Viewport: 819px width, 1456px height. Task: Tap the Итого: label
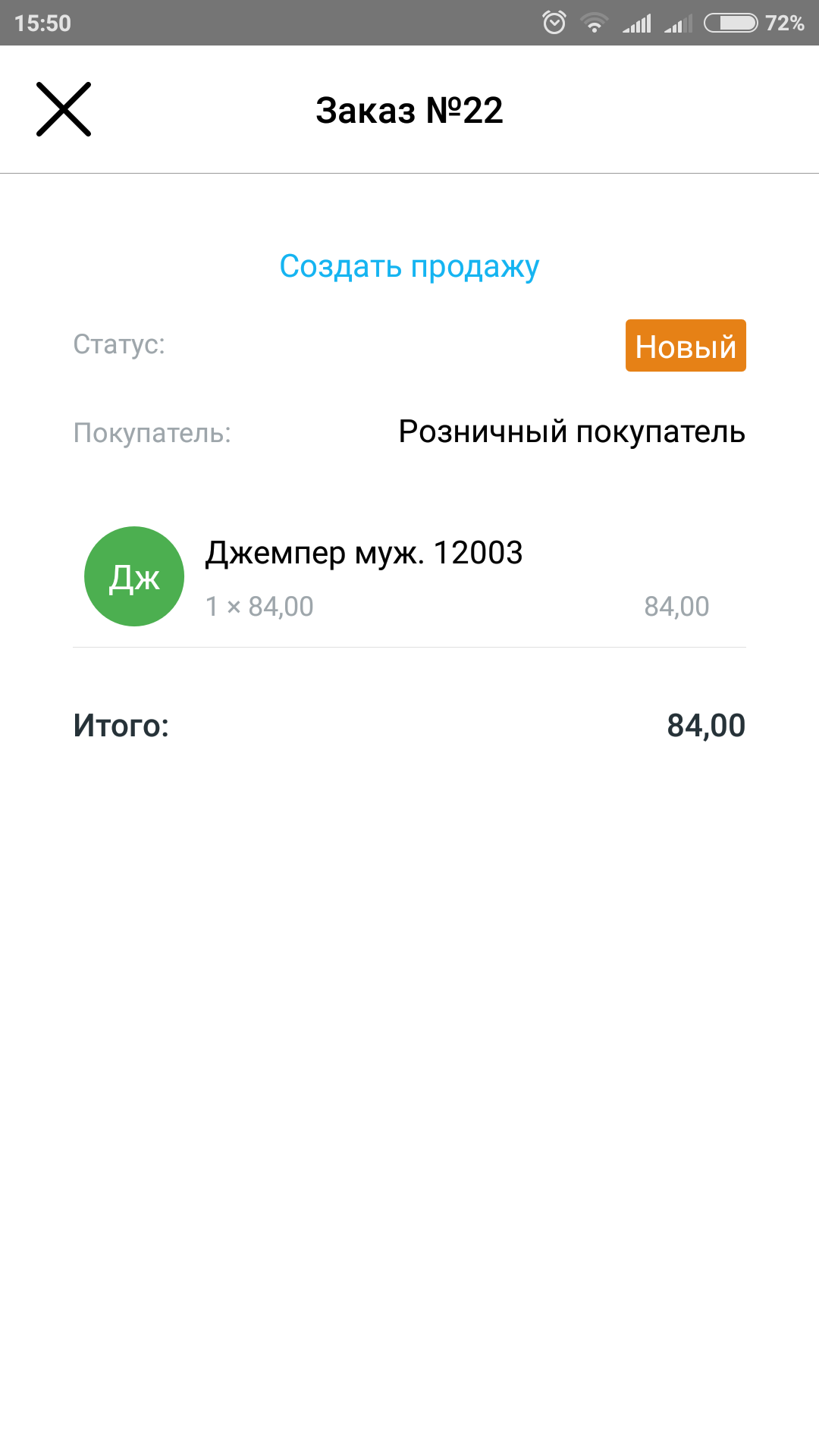tap(121, 726)
